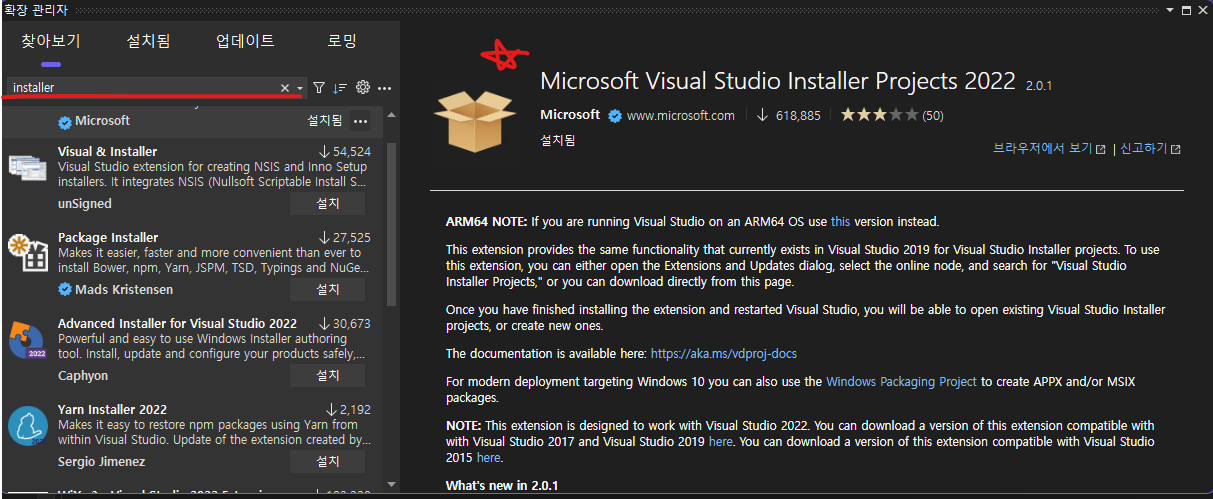Click the extension list vertical scrollbar
The height and width of the screenshot is (499, 1213).
click(x=392, y=223)
